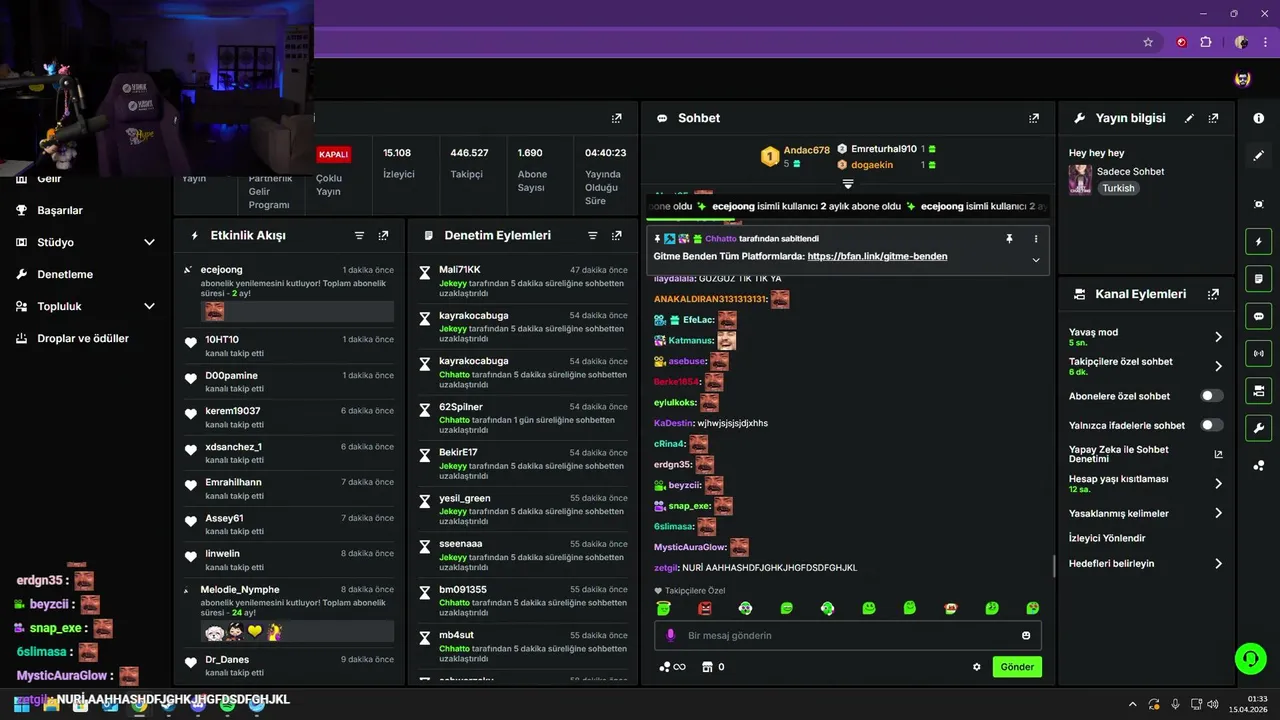The width and height of the screenshot is (1280, 720).
Task: Expand the chat leaderboard arrow
Action: (848, 184)
